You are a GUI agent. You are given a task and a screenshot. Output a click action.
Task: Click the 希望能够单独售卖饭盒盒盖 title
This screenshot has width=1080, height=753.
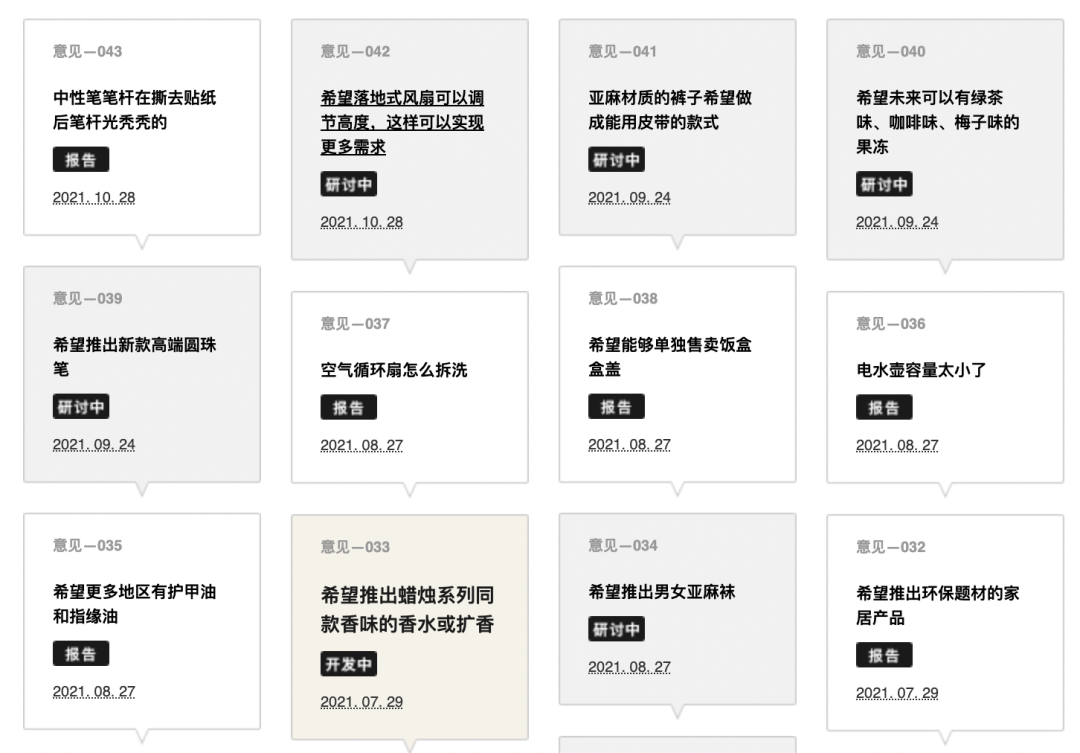[x=670, y=357]
